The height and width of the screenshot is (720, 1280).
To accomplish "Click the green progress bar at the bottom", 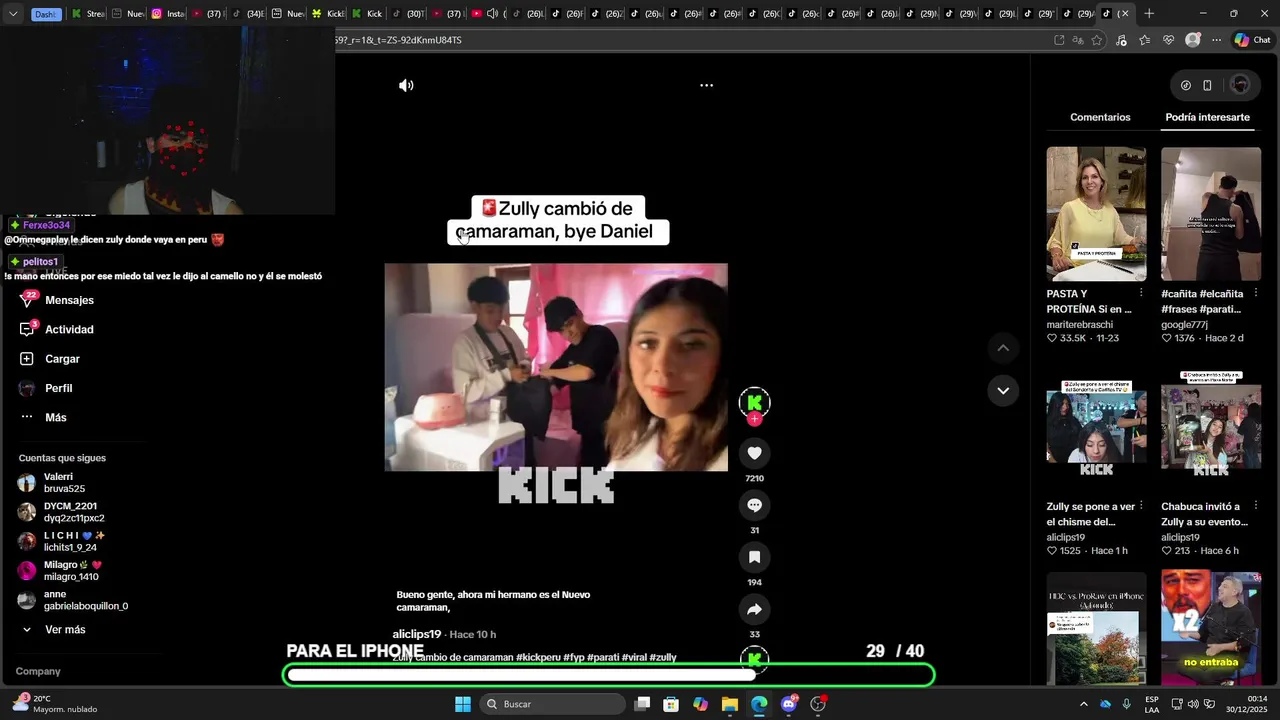I will [x=610, y=675].
